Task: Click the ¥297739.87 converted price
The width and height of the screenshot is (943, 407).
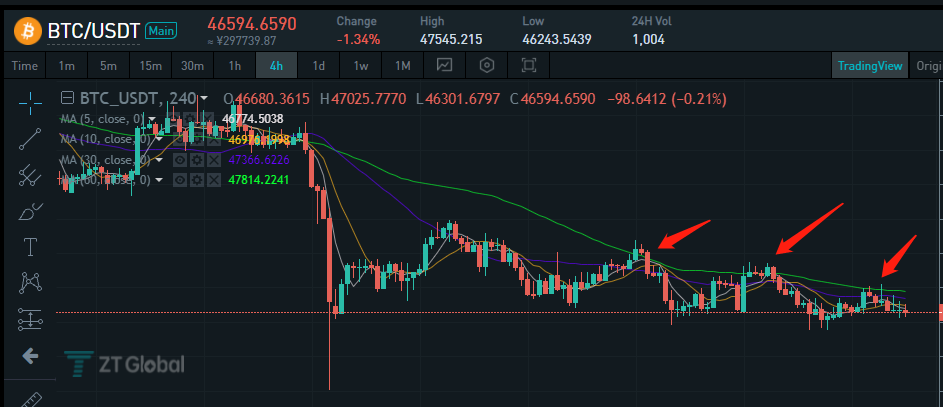Action: point(242,41)
